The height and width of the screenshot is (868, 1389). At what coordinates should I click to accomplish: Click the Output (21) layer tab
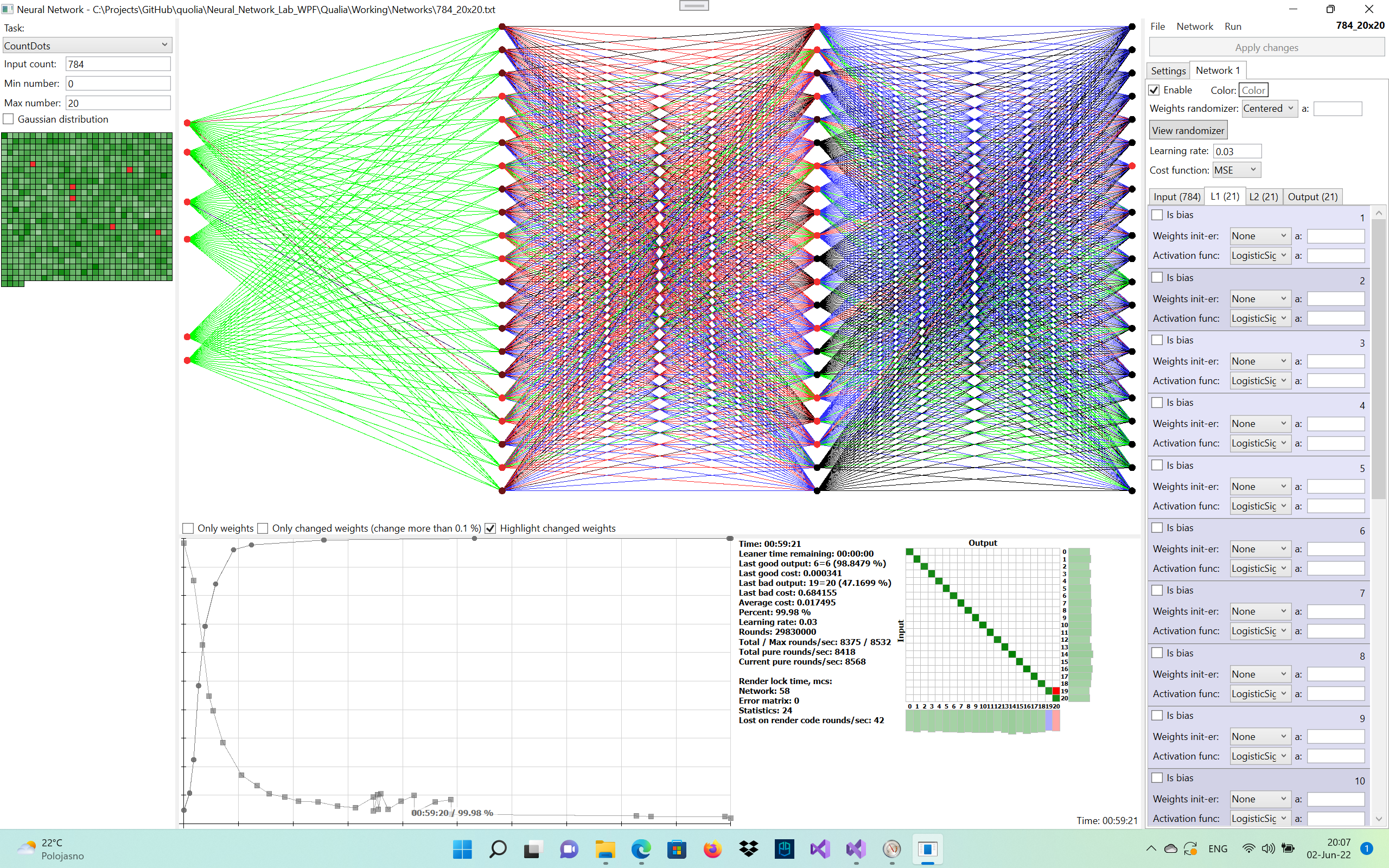1312,196
